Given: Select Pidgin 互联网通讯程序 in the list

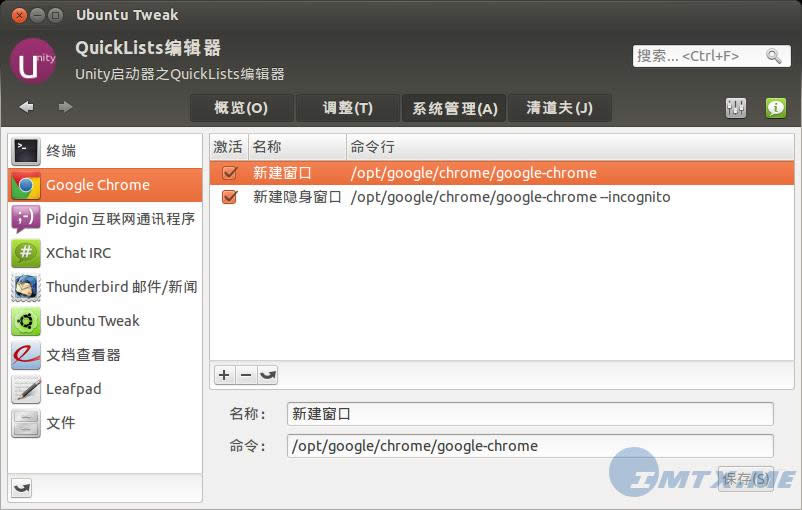Looking at the screenshot, I should point(105,219).
